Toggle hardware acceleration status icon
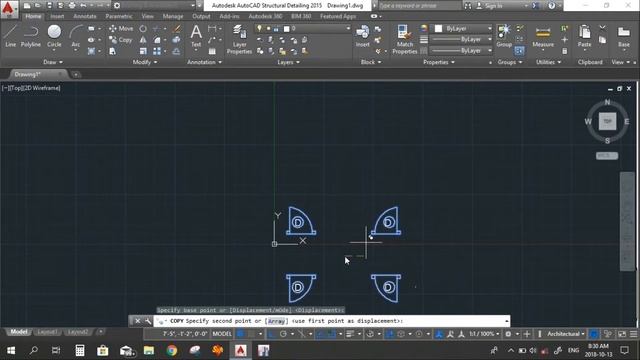This screenshot has width=640, height=360. 594,334
